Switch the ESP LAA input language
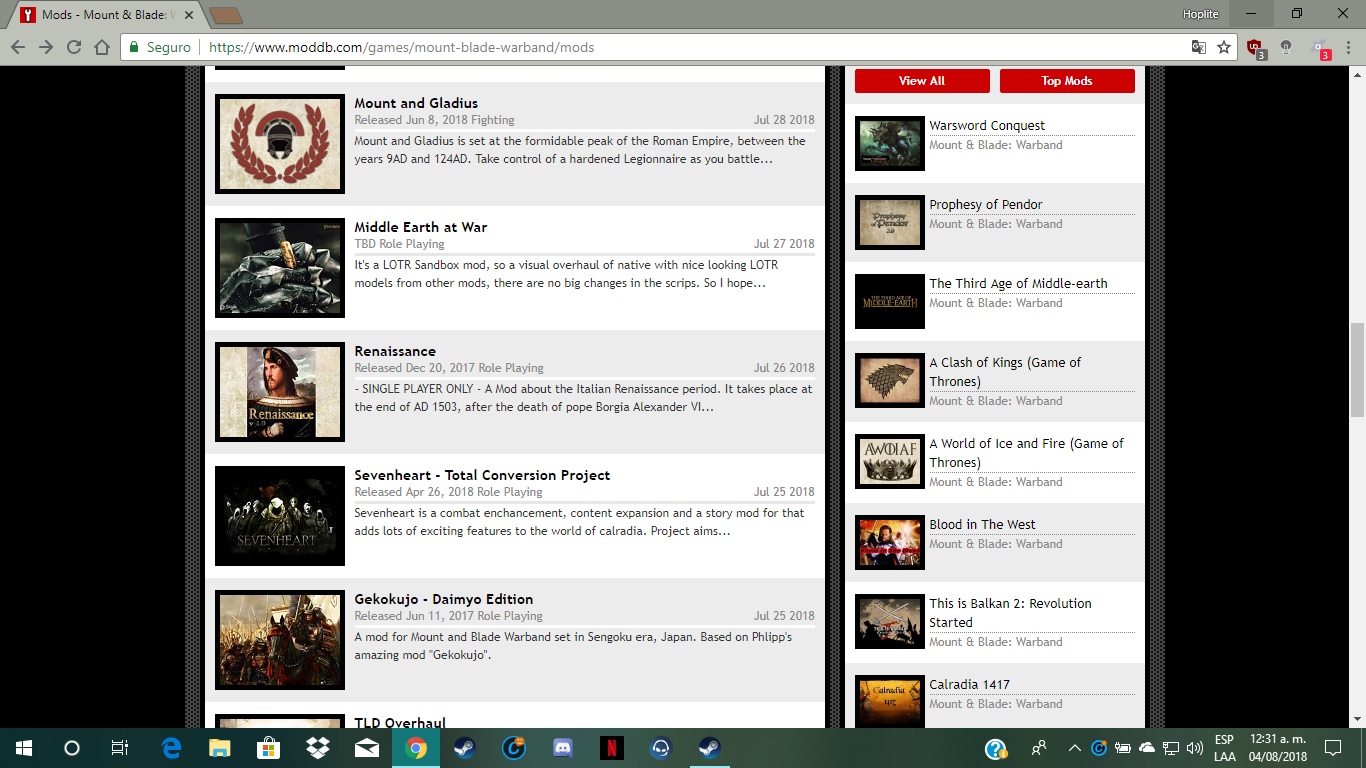Screen dimensions: 1366x768 1224,748
